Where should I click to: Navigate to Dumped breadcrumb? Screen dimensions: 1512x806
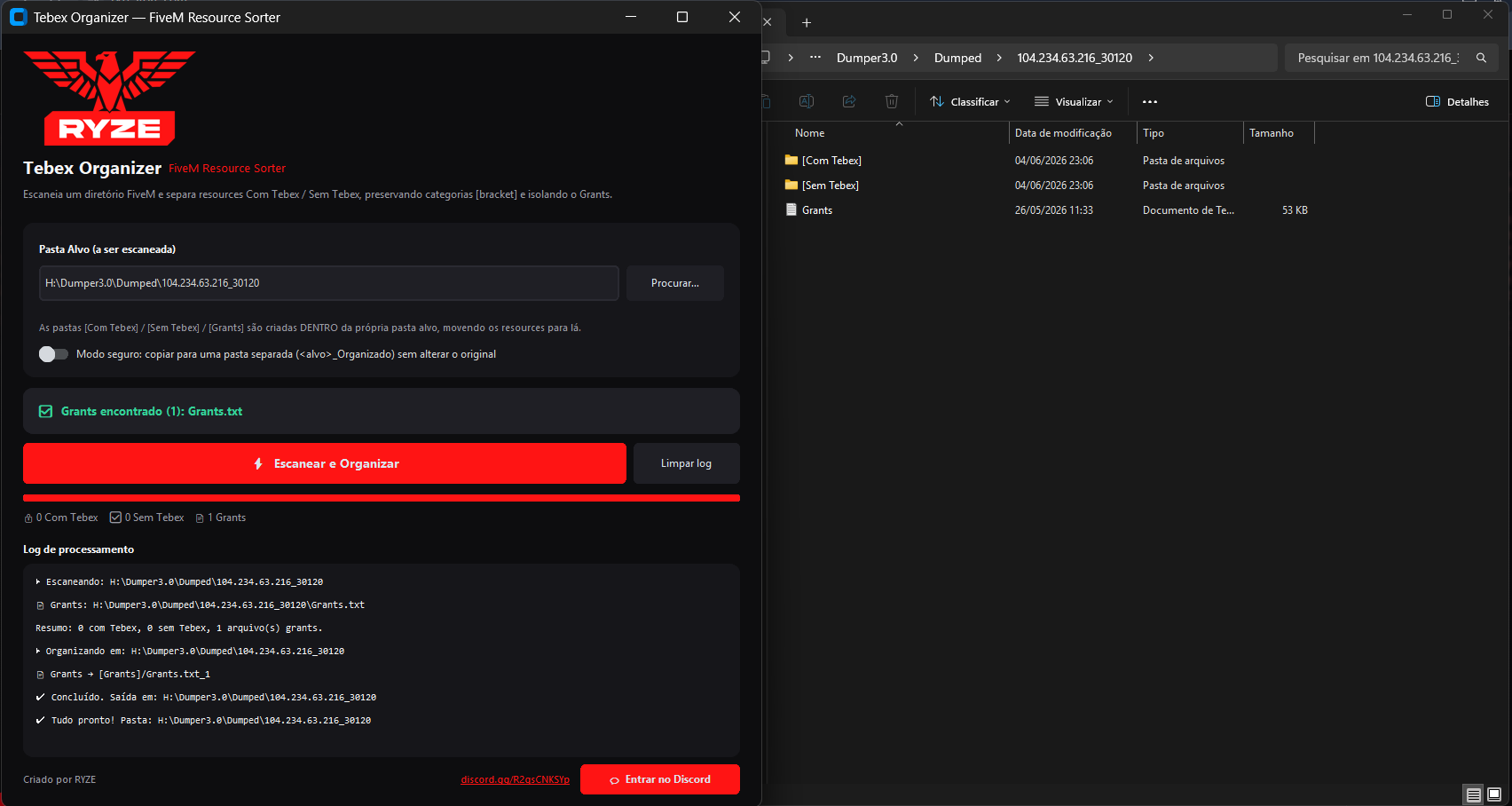click(x=958, y=58)
